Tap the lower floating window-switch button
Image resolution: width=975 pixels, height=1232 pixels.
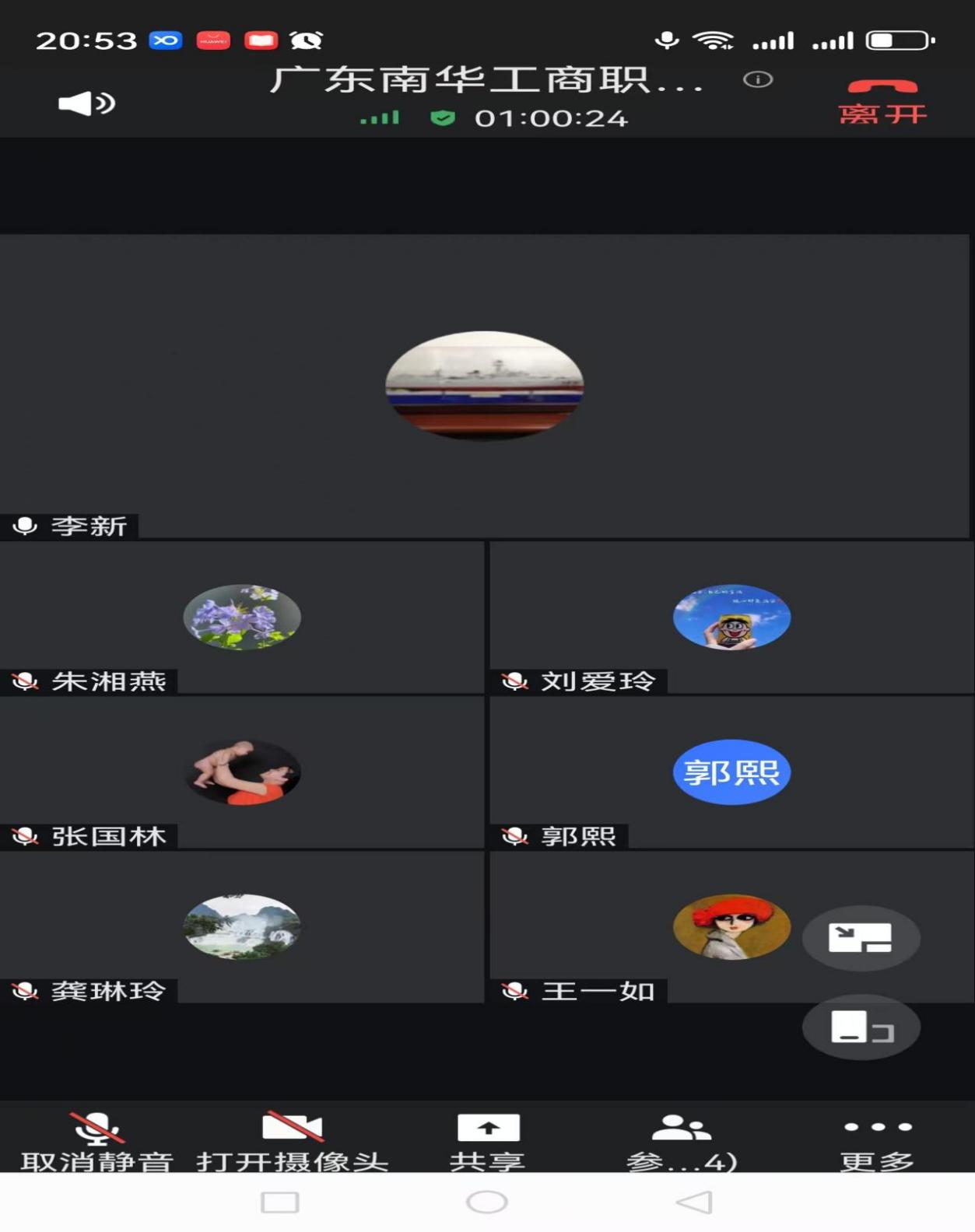[861, 1027]
